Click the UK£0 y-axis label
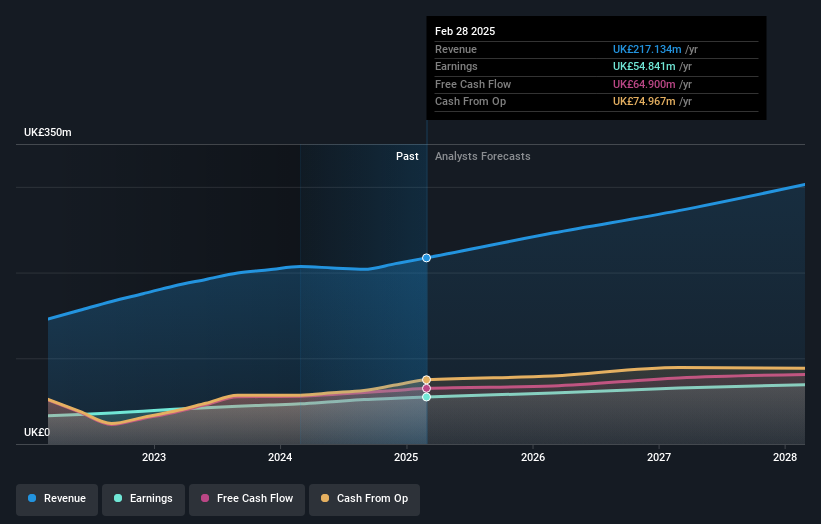821x524 pixels. point(37,432)
